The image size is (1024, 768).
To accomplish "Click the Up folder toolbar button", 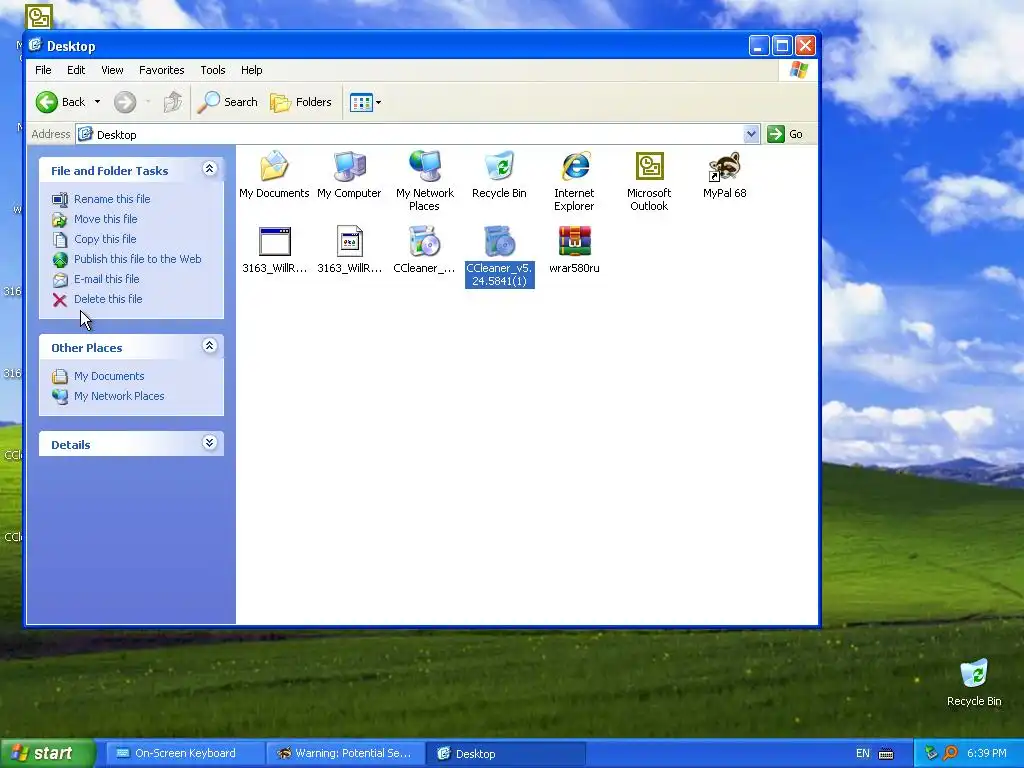I will click(x=172, y=102).
